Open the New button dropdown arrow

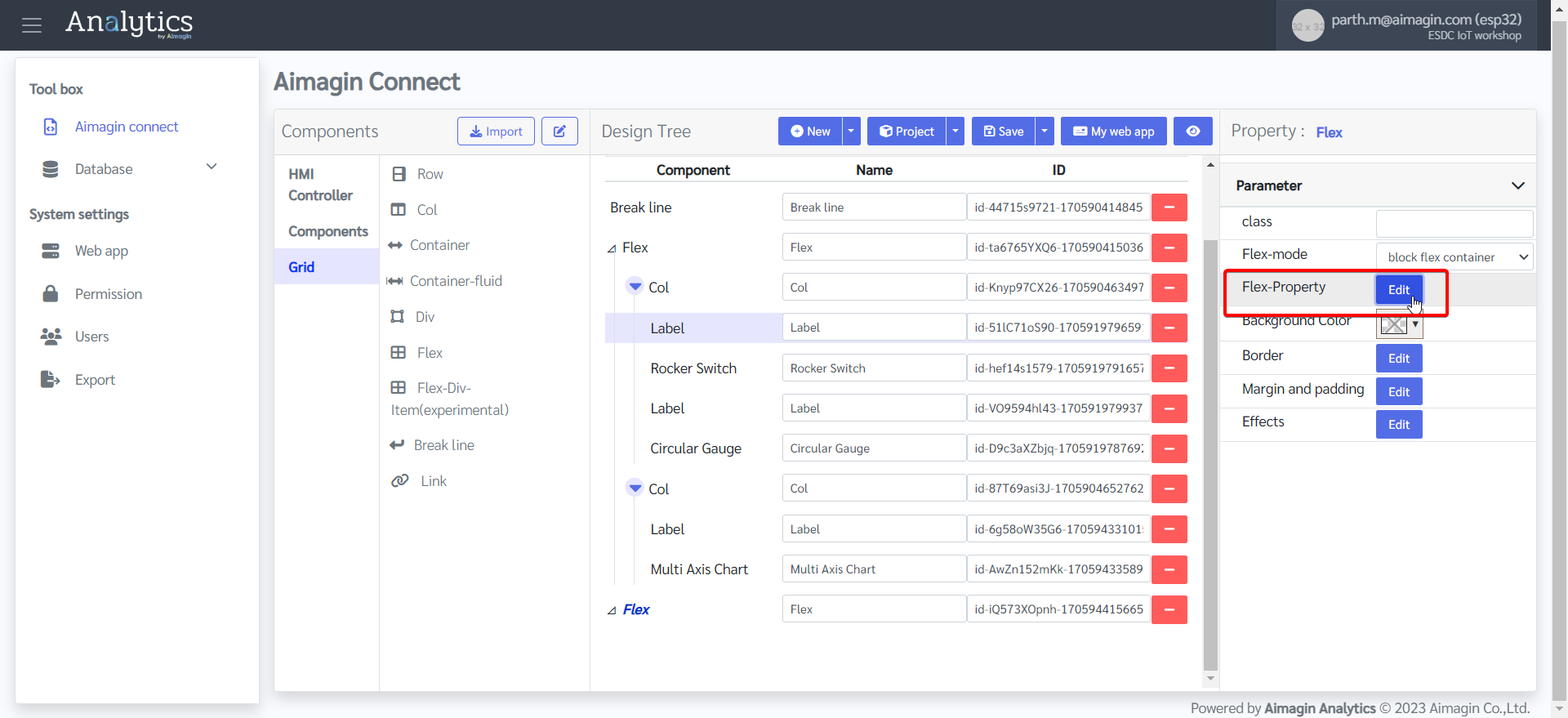tap(851, 132)
